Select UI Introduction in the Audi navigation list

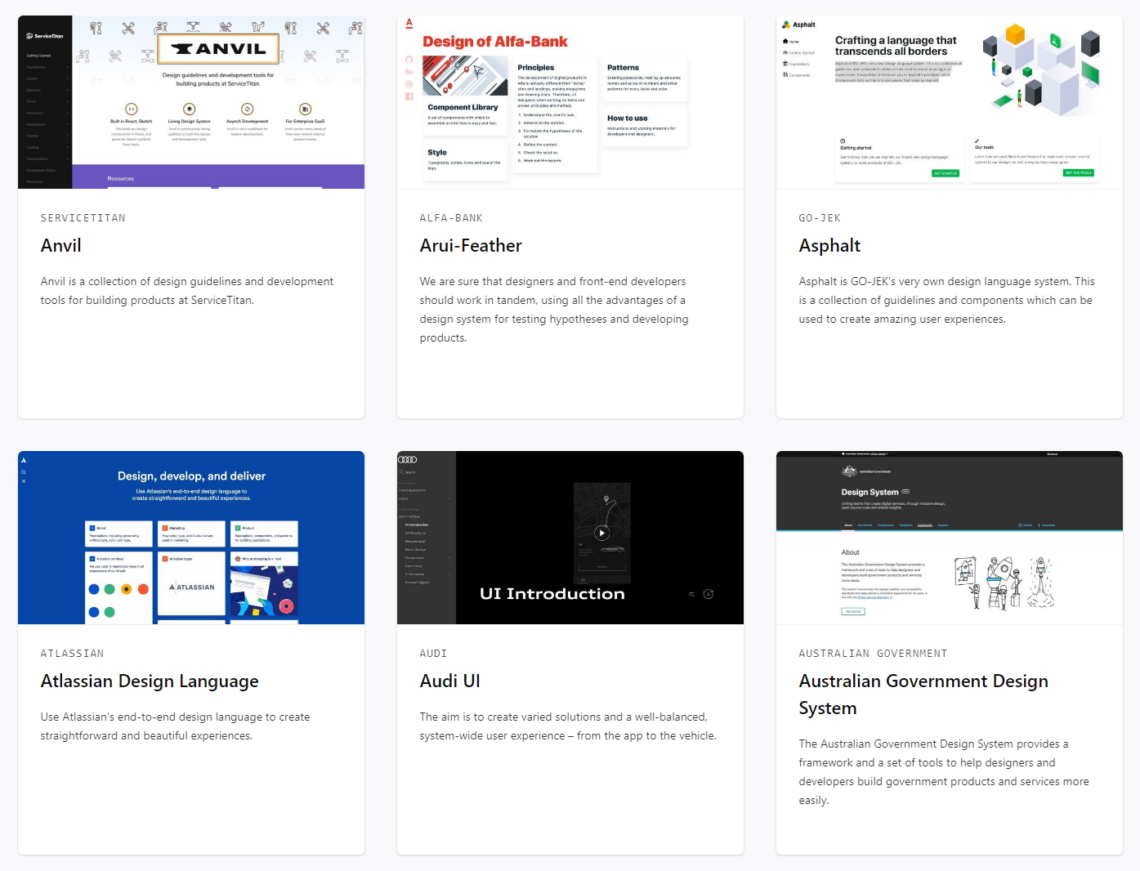[417, 525]
